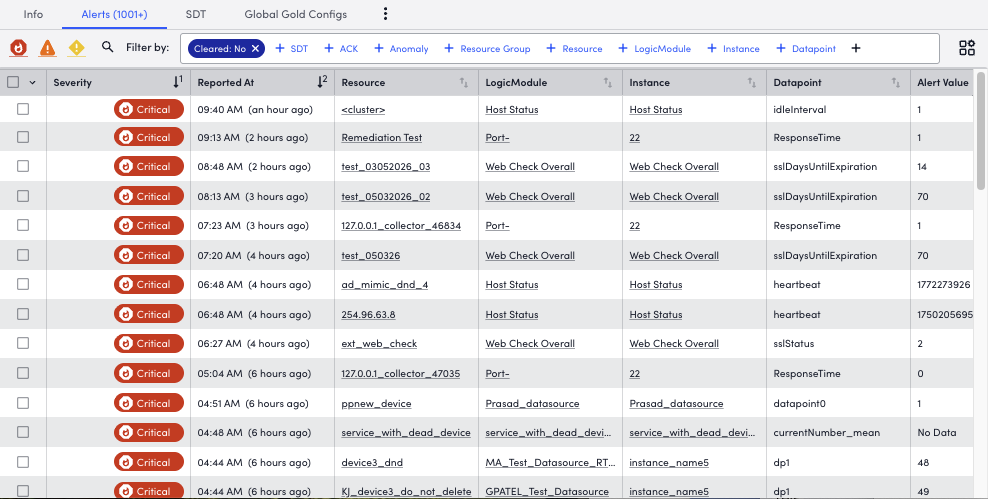Sort by the Datapoint column arrows
Viewport: 988px width, 499px height.
coord(895,82)
